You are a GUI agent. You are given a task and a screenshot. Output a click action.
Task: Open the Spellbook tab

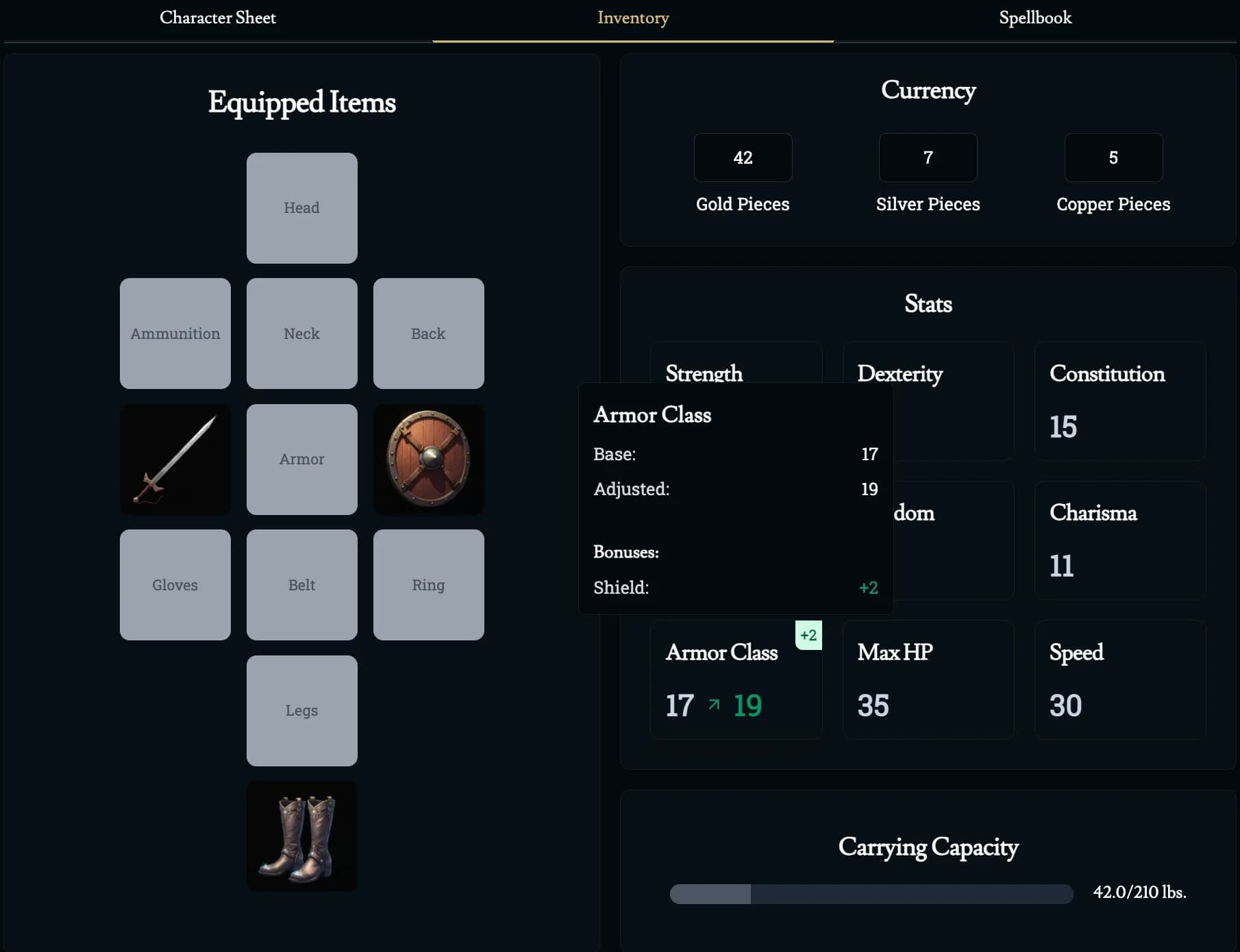pyautogui.click(x=1035, y=18)
